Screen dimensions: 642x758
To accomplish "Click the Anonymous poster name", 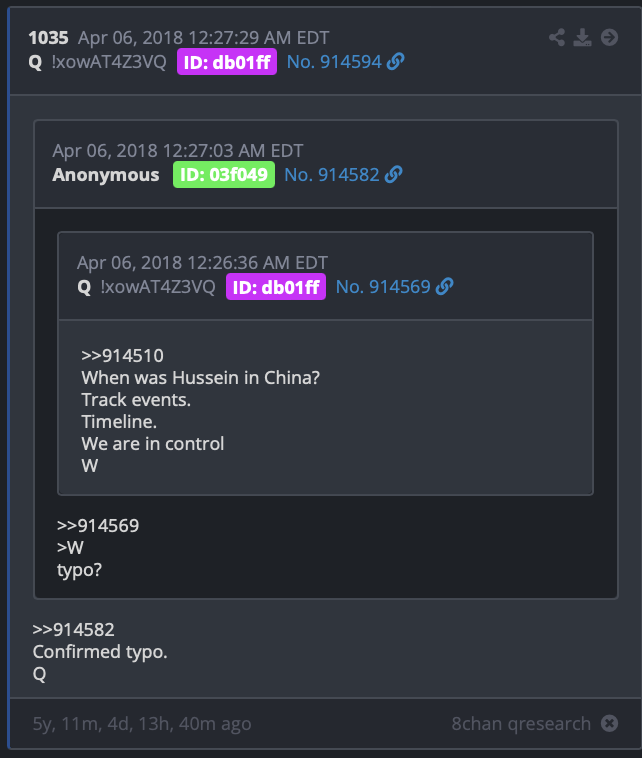I will tap(106, 175).
